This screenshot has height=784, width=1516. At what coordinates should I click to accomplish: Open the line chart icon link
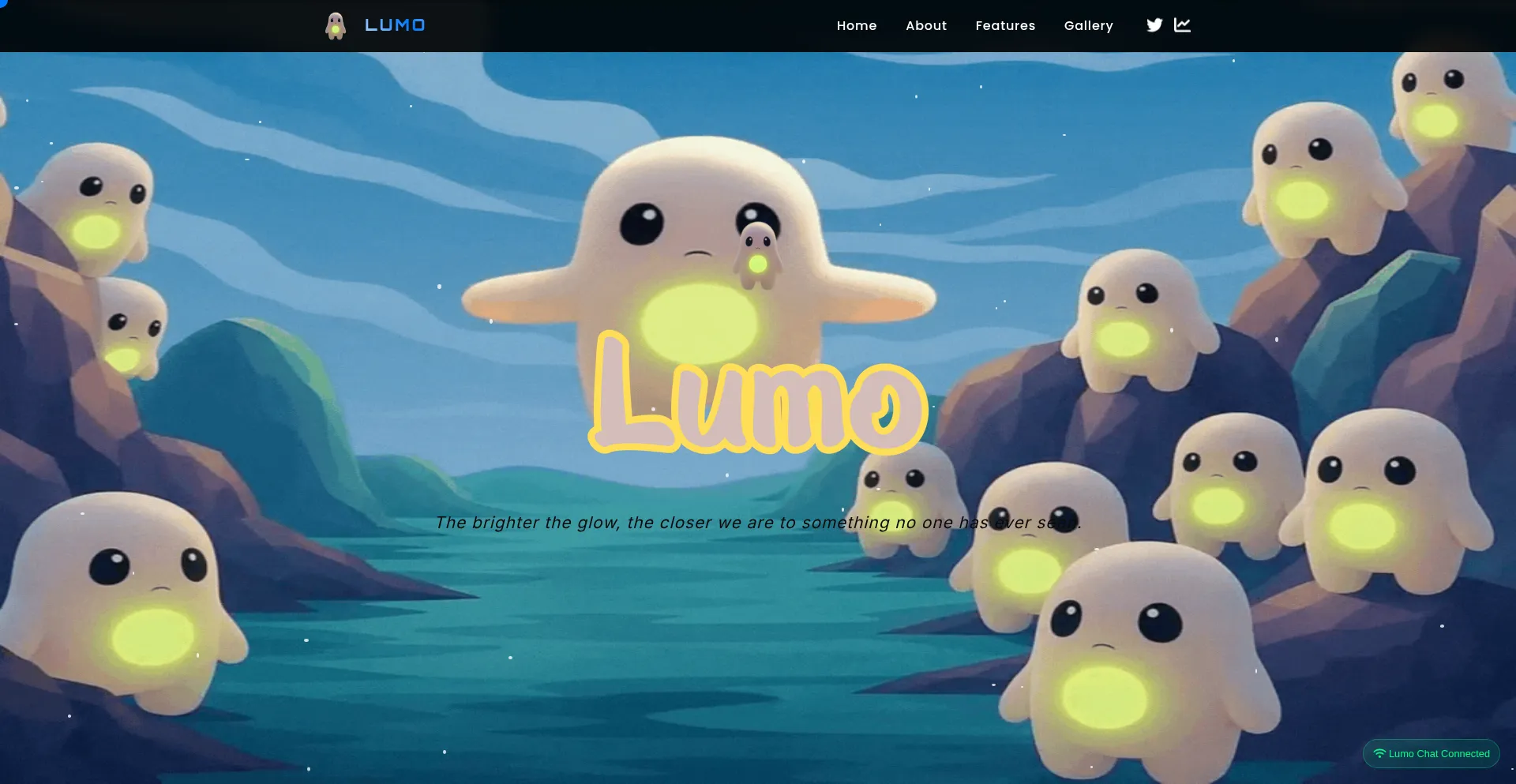point(1182,25)
